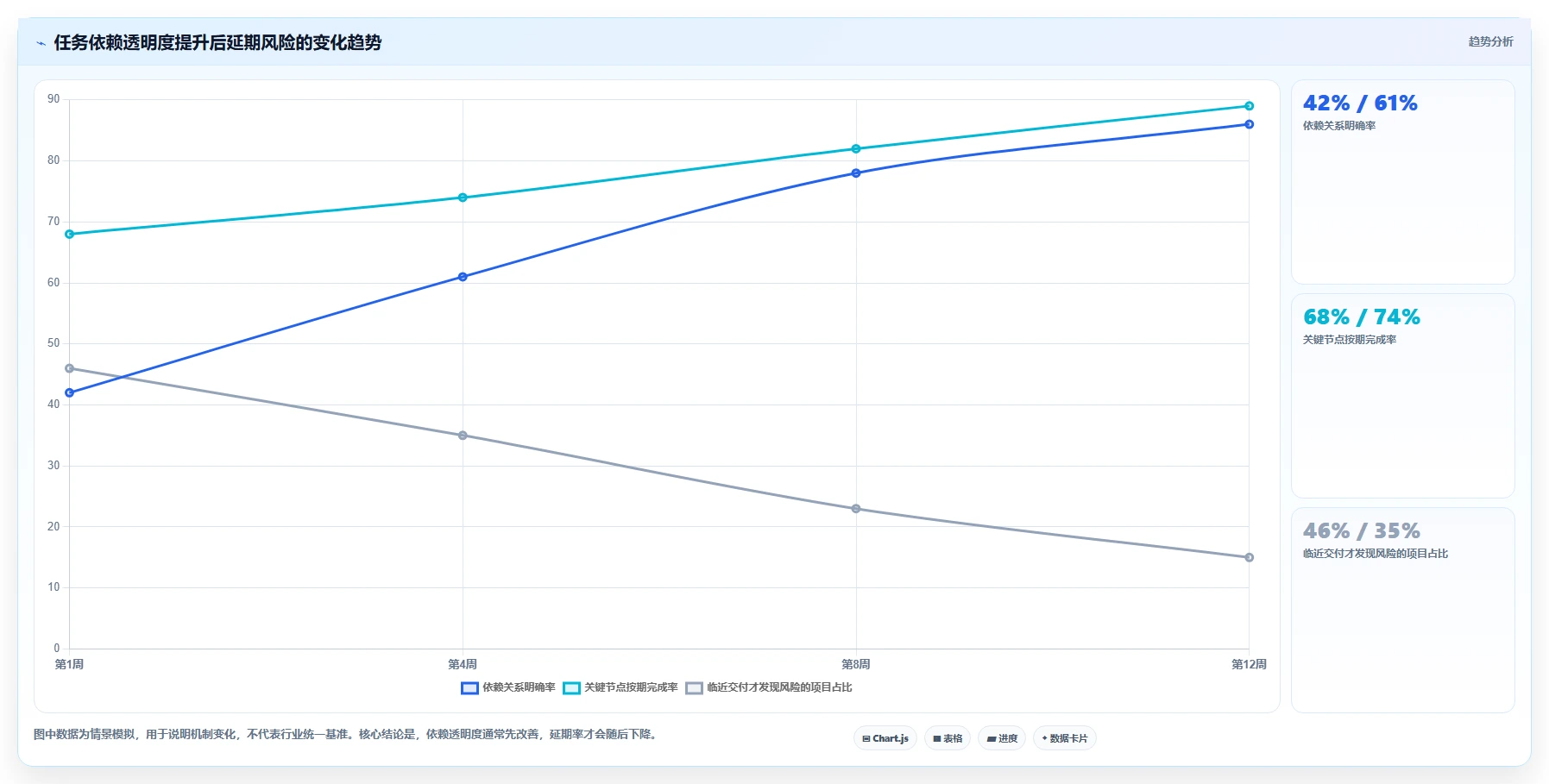Select the gray data point at 第4周 (35)
The height and width of the screenshot is (784, 1549).
tap(463, 436)
